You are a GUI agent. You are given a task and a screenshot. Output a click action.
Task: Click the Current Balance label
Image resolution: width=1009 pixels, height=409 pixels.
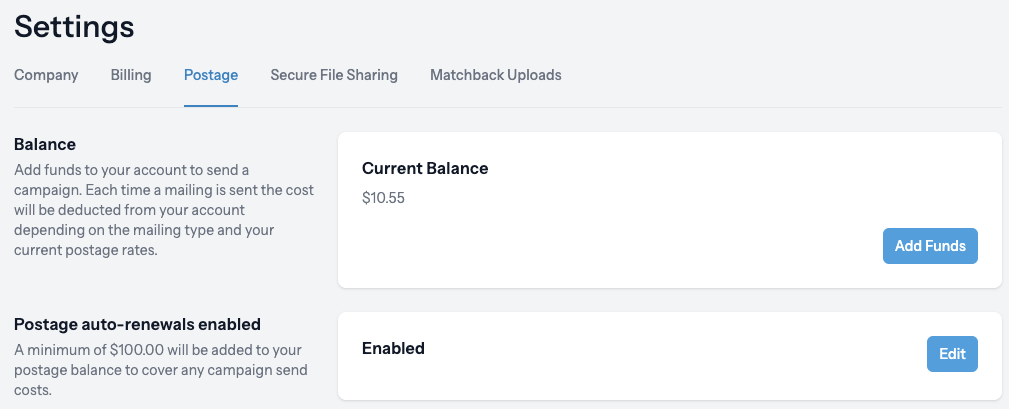pos(425,168)
